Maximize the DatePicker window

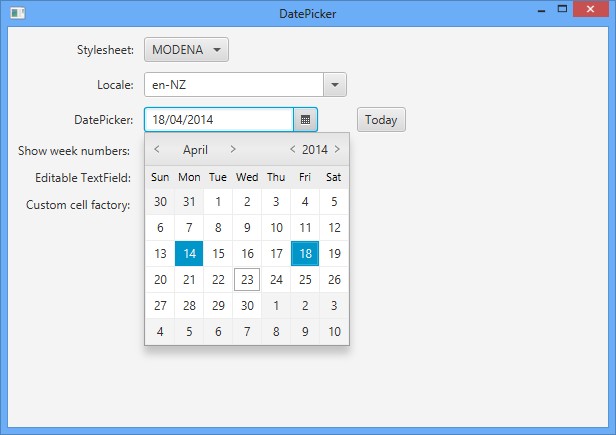(x=562, y=10)
